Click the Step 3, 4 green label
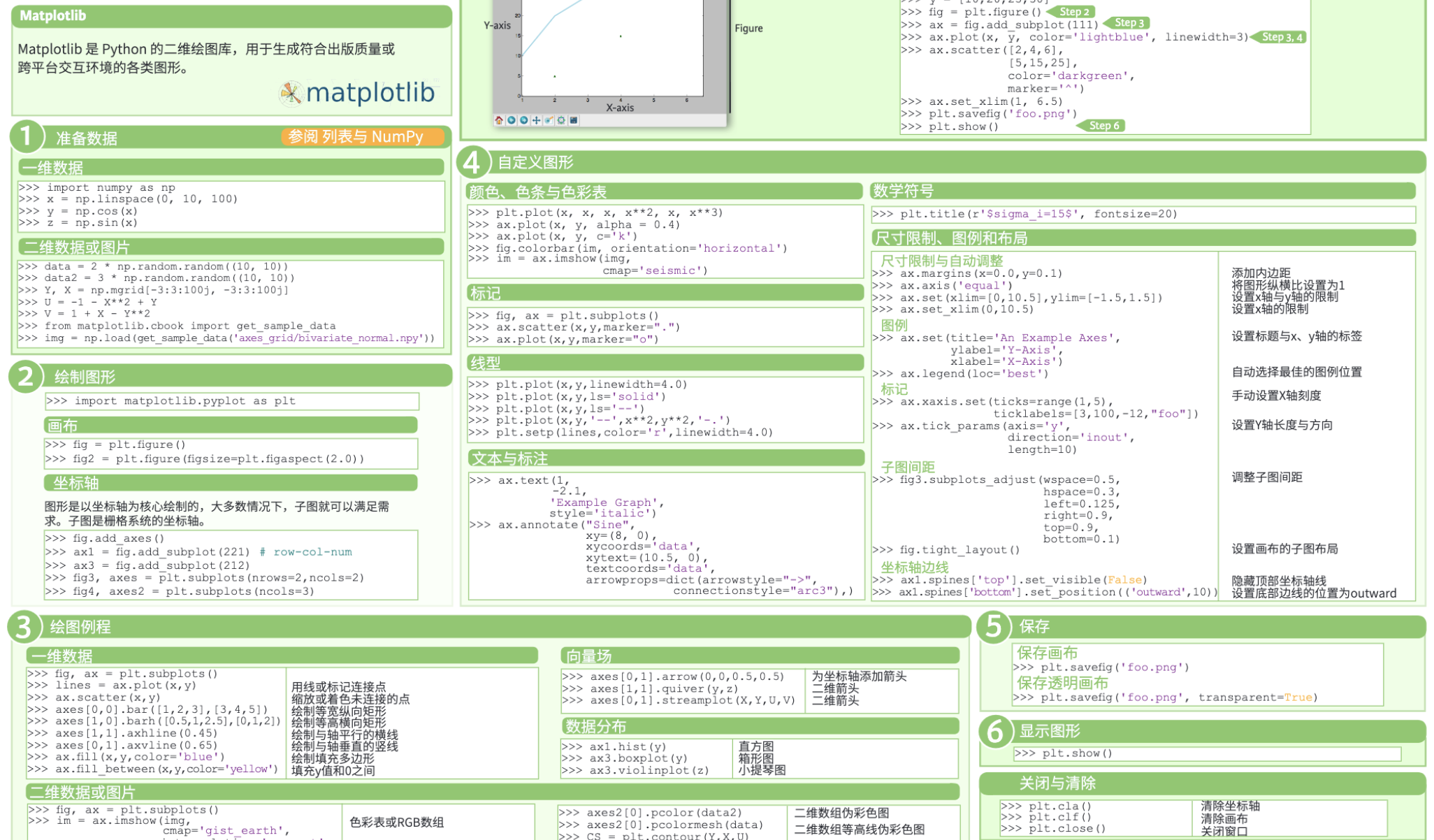1434x840 pixels. 1280,37
